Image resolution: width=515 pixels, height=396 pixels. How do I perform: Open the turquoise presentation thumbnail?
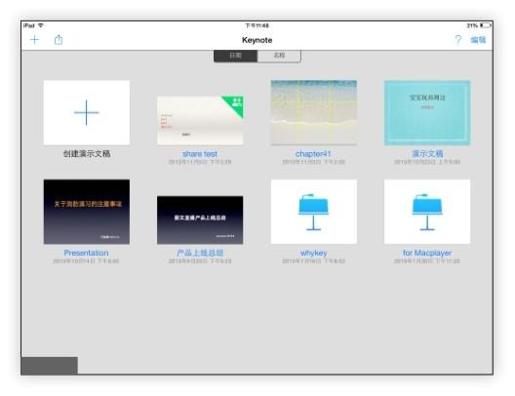(427, 113)
